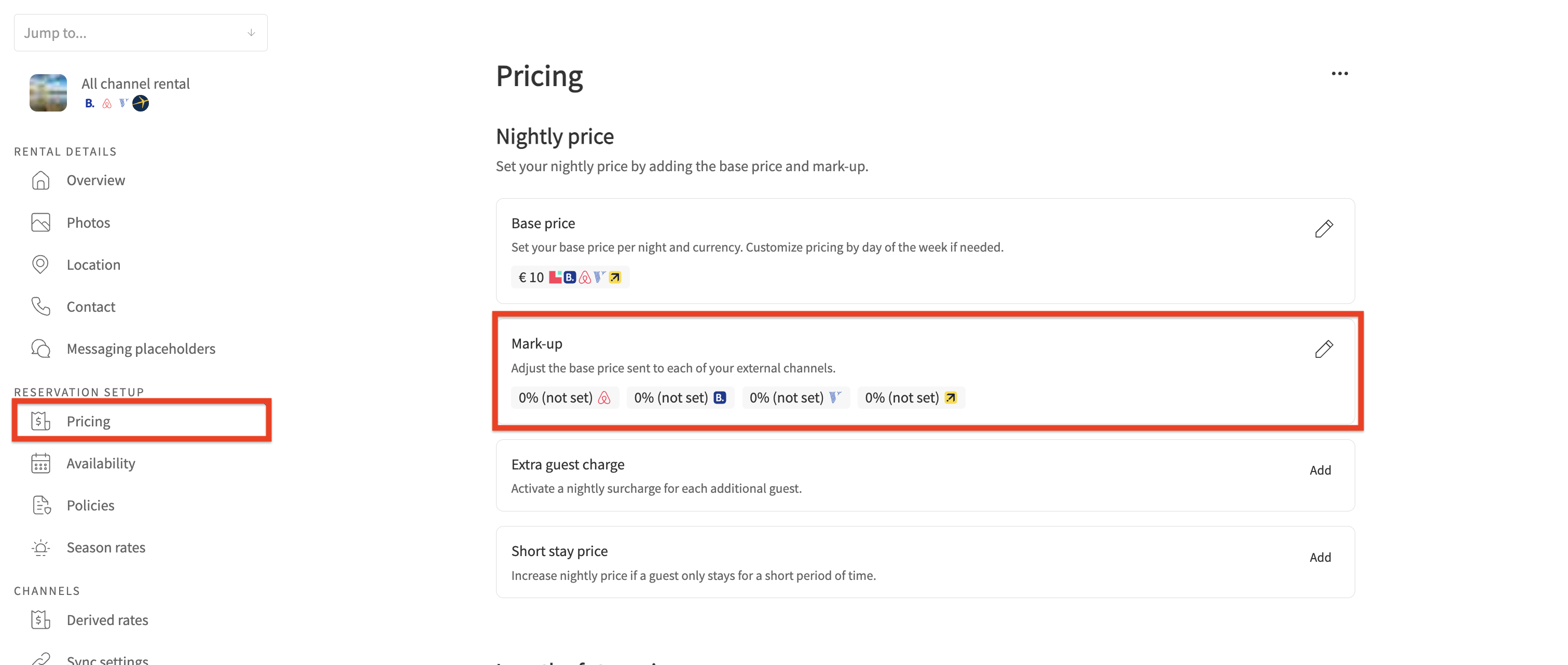1568x665 pixels.
Task: Click the Photos image icon
Action: [41, 223]
